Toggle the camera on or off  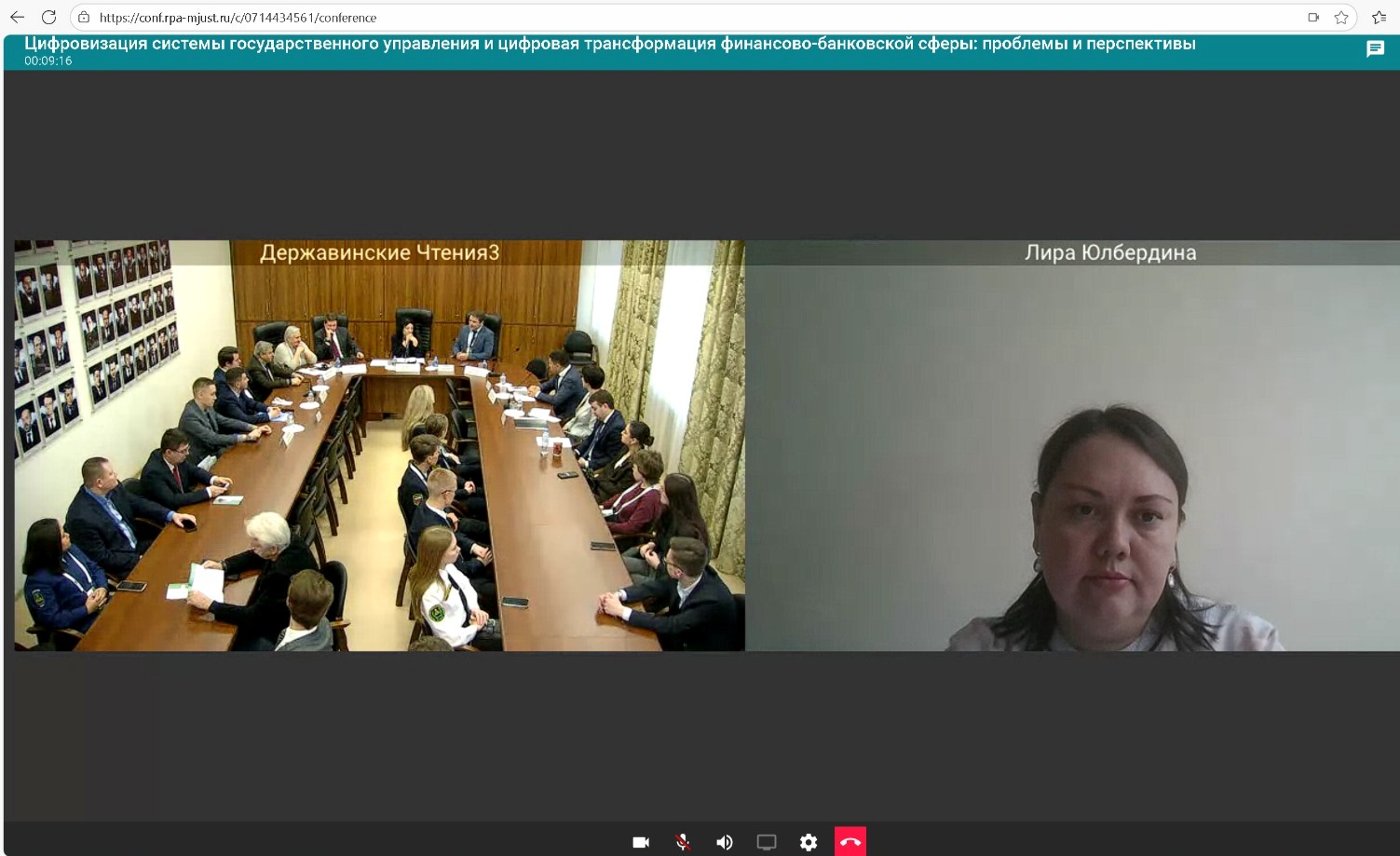click(x=641, y=842)
